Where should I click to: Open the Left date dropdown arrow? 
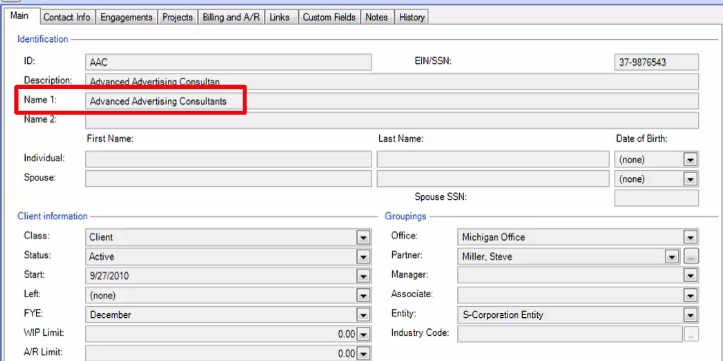(363, 296)
